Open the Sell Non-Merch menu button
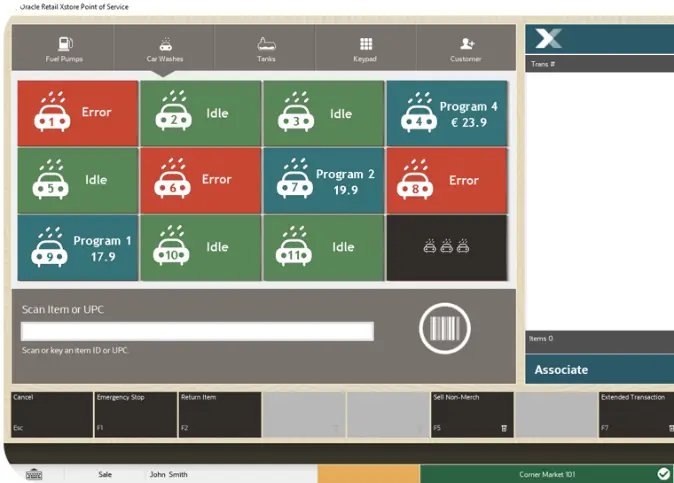 click(x=471, y=414)
